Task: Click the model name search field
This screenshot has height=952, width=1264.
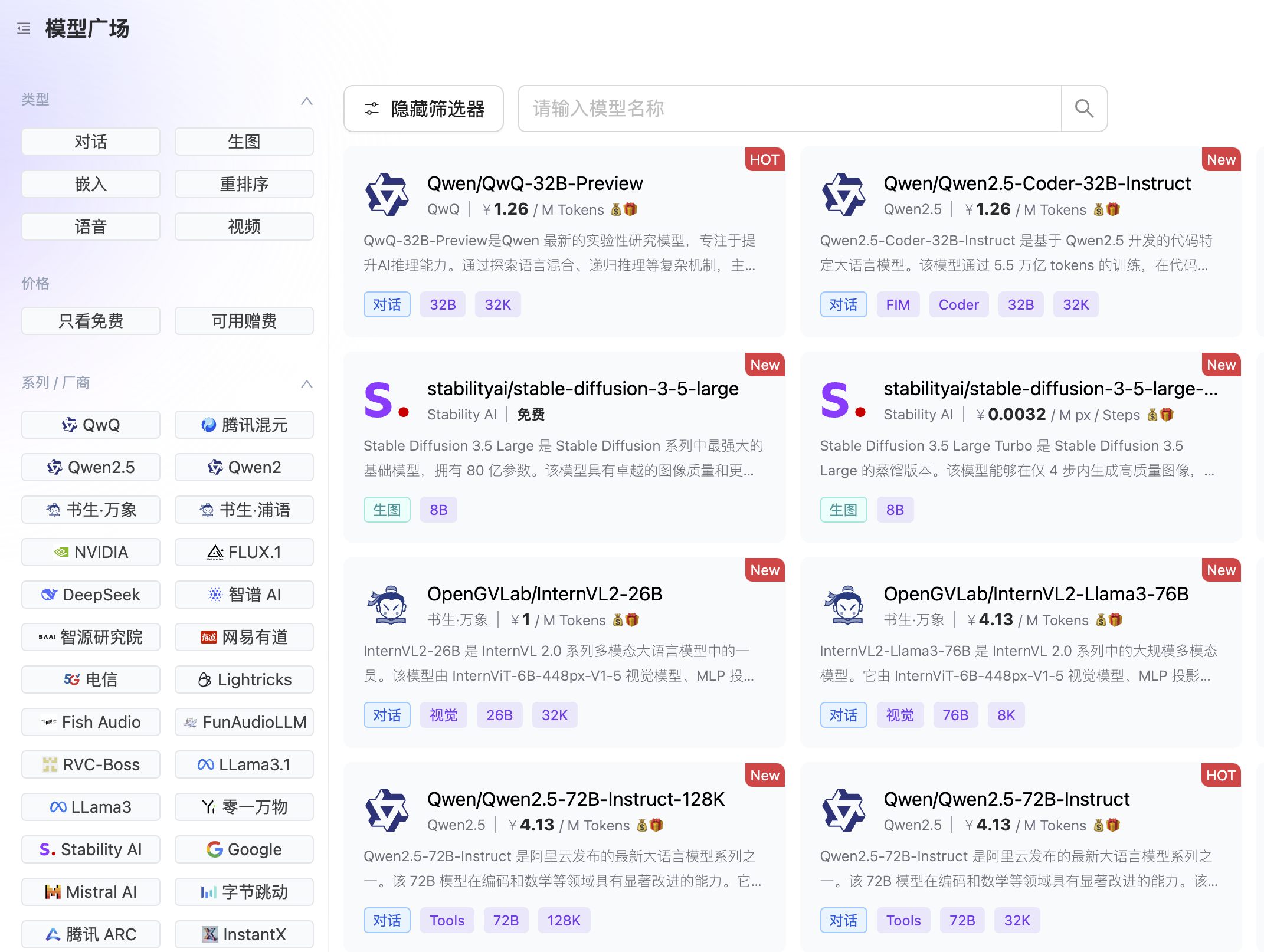Action: 789,109
